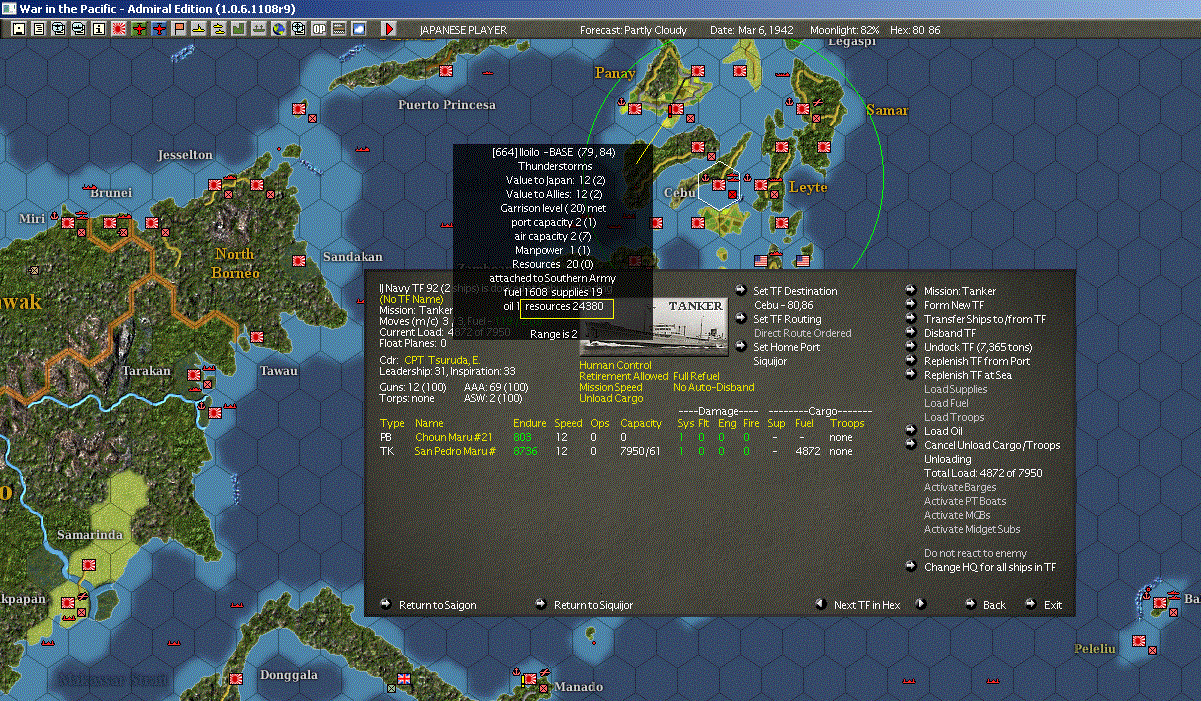Viewport: 1201px width, 701px height.
Task: Click Load Oil
Action: (x=944, y=431)
